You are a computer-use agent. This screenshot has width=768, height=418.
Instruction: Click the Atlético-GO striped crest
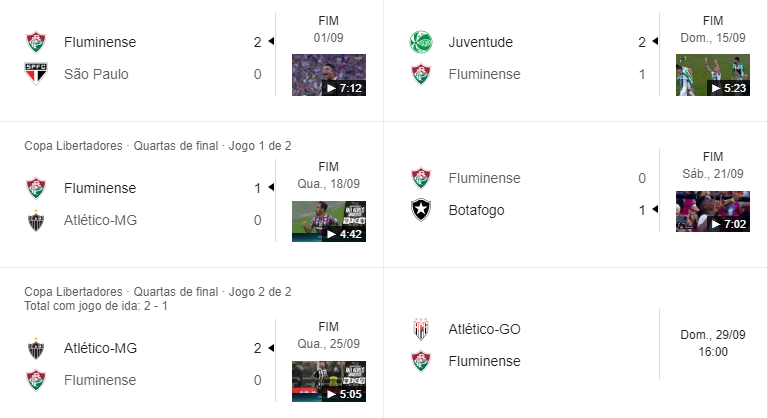pyautogui.click(x=421, y=329)
